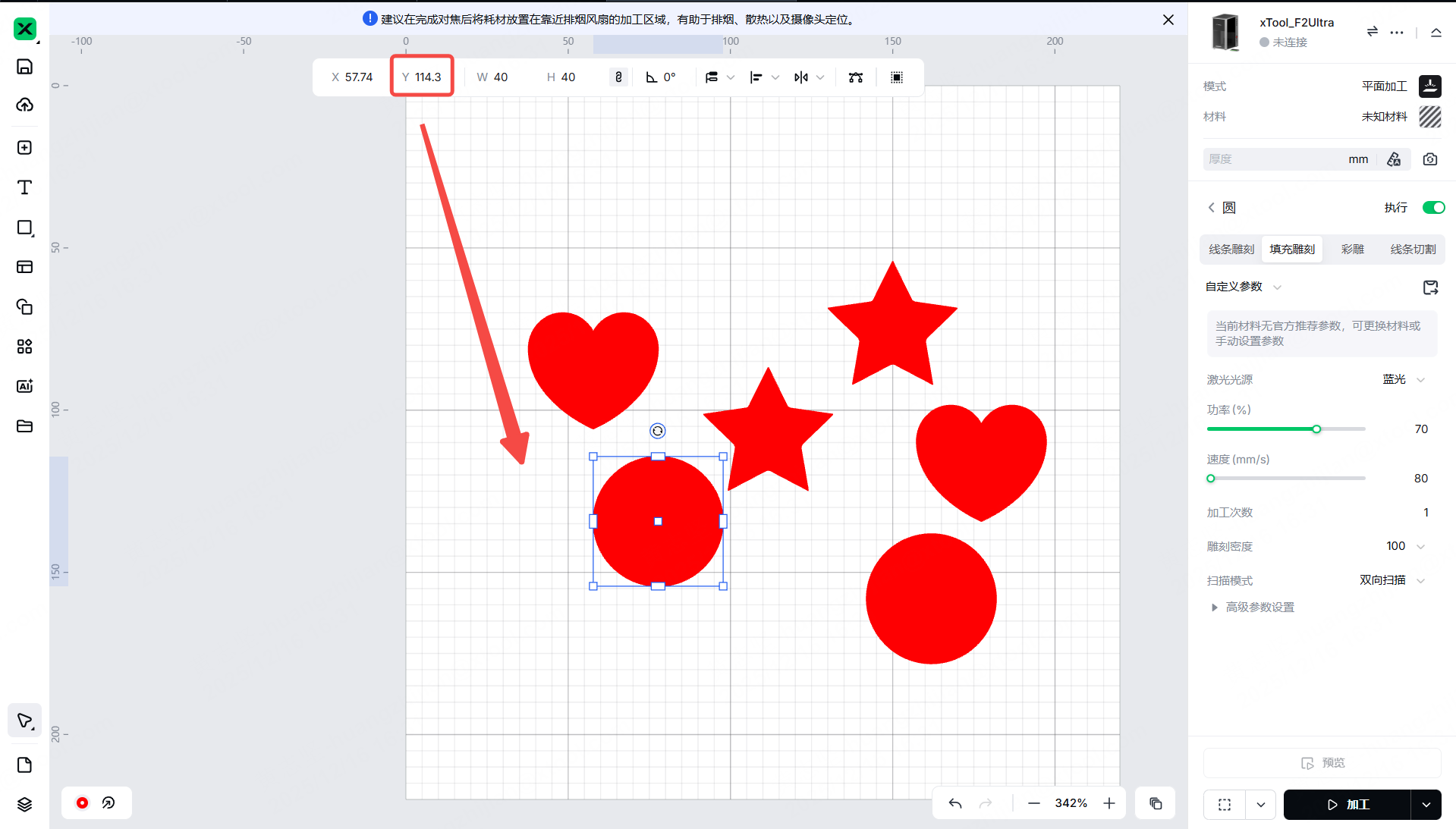This screenshot has width=1456, height=829.
Task: Switch to the 线条切割 tab
Action: pyautogui.click(x=1412, y=250)
